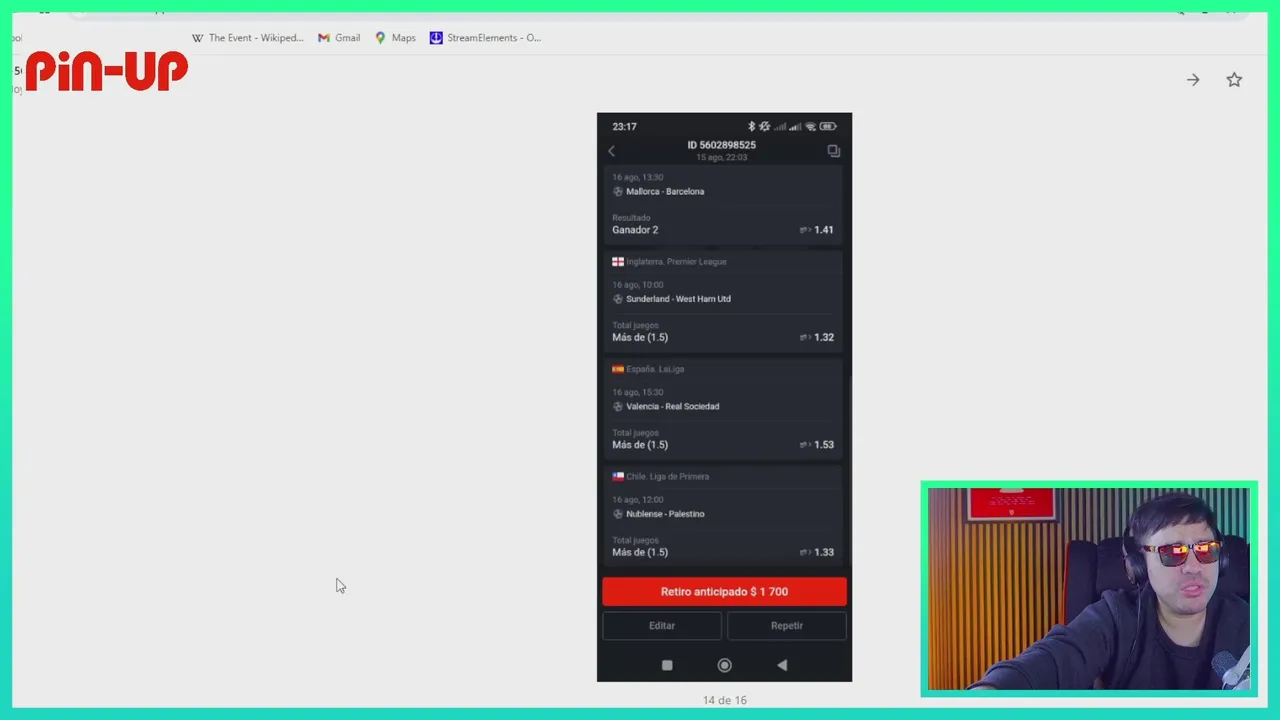The width and height of the screenshot is (1280, 720).
Task: Click the 15 ago, 22:03 timestamp
Action: 722,158
